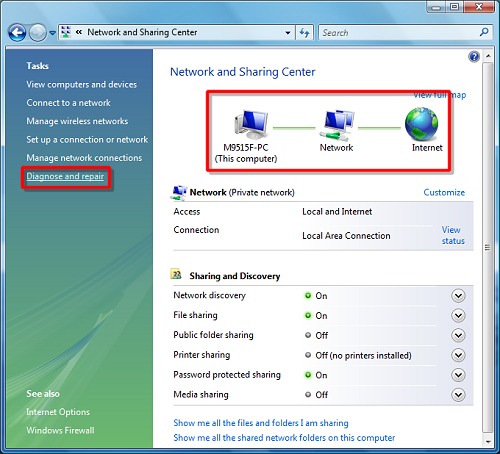This screenshot has width=500, height=454.
Task: Open the blue Help question-mark icon
Action: (474, 57)
